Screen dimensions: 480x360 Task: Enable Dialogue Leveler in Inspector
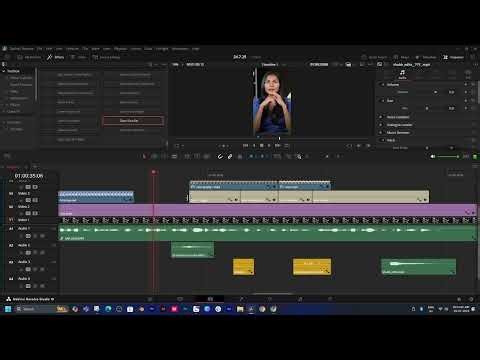pyautogui.click(x=381, y=125)
